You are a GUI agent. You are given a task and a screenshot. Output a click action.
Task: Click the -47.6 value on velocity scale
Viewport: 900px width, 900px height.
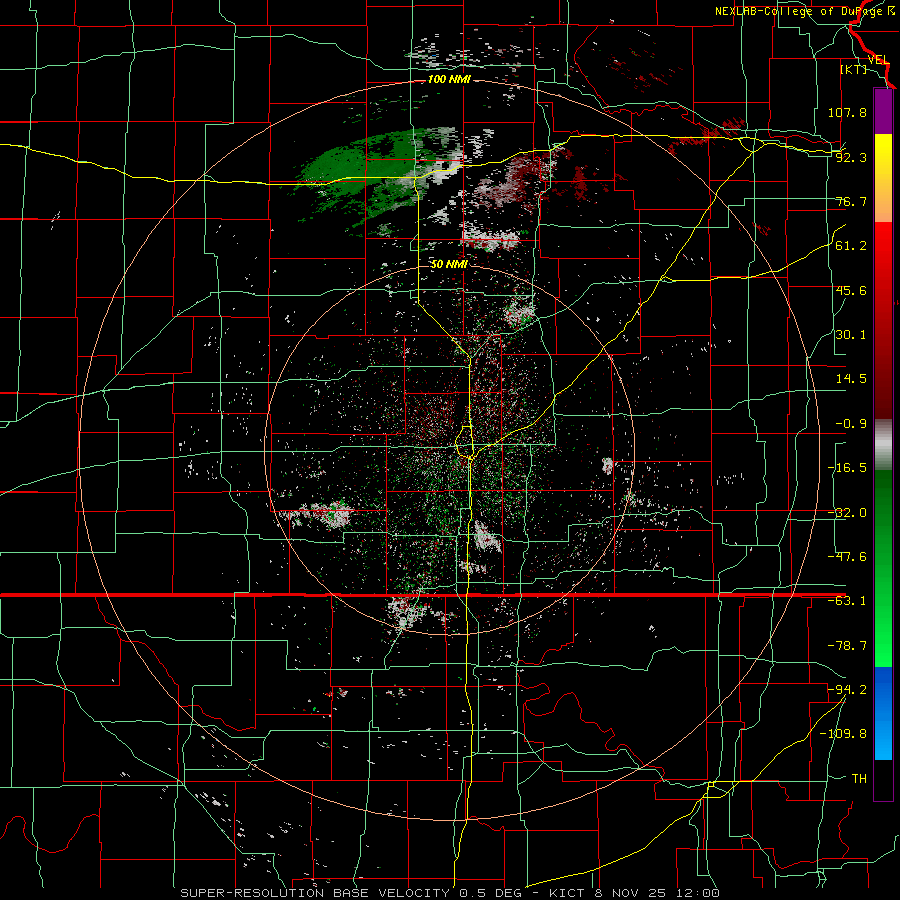pos(847,557)
